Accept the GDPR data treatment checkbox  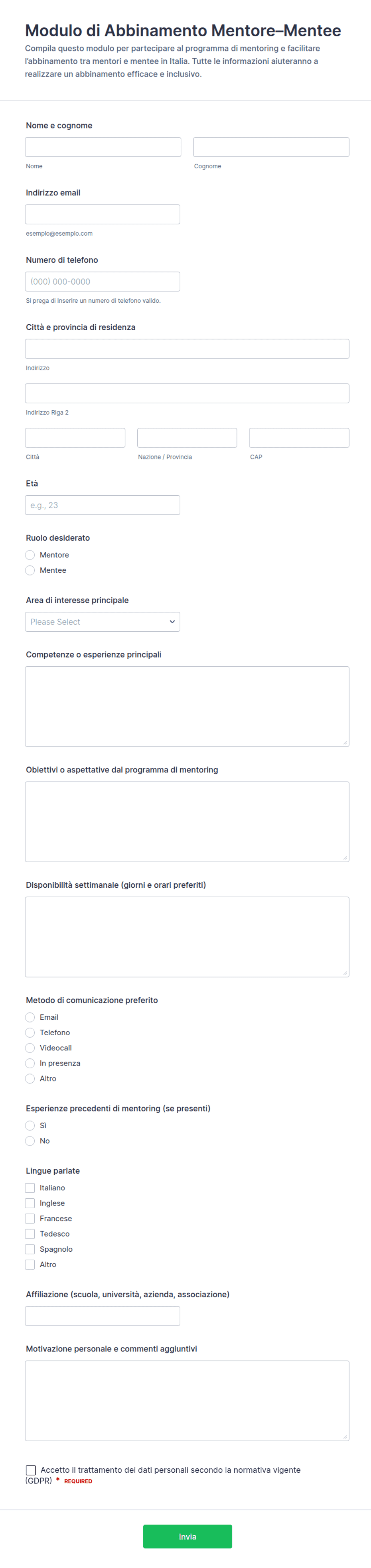(x=31, y=1470)
